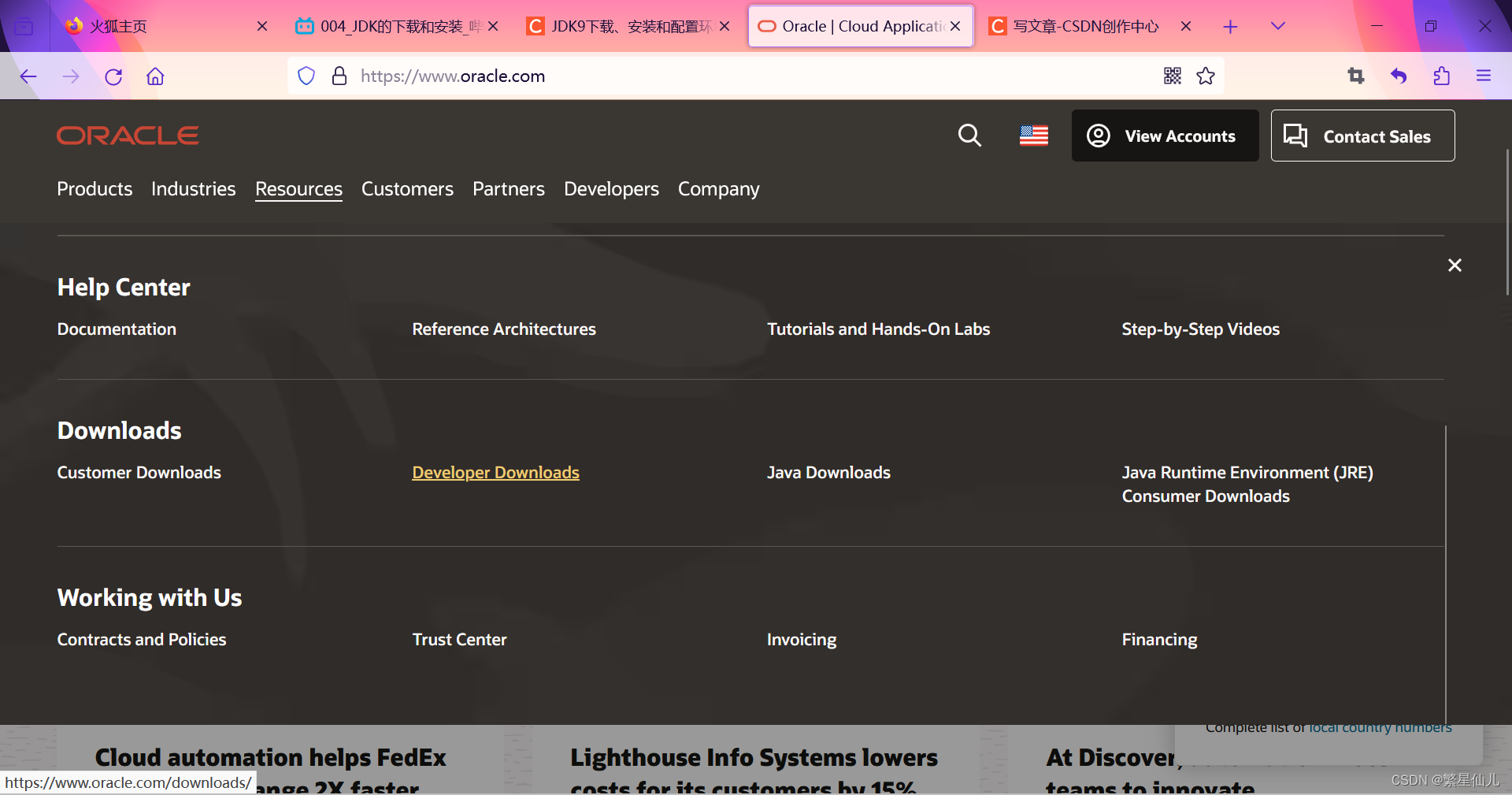
Task: Click the browser back arrow
Action: [x=28, y=76]
